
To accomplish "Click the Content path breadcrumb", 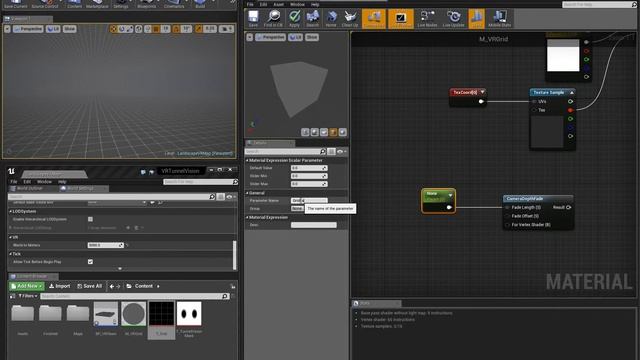I will 144,286.
